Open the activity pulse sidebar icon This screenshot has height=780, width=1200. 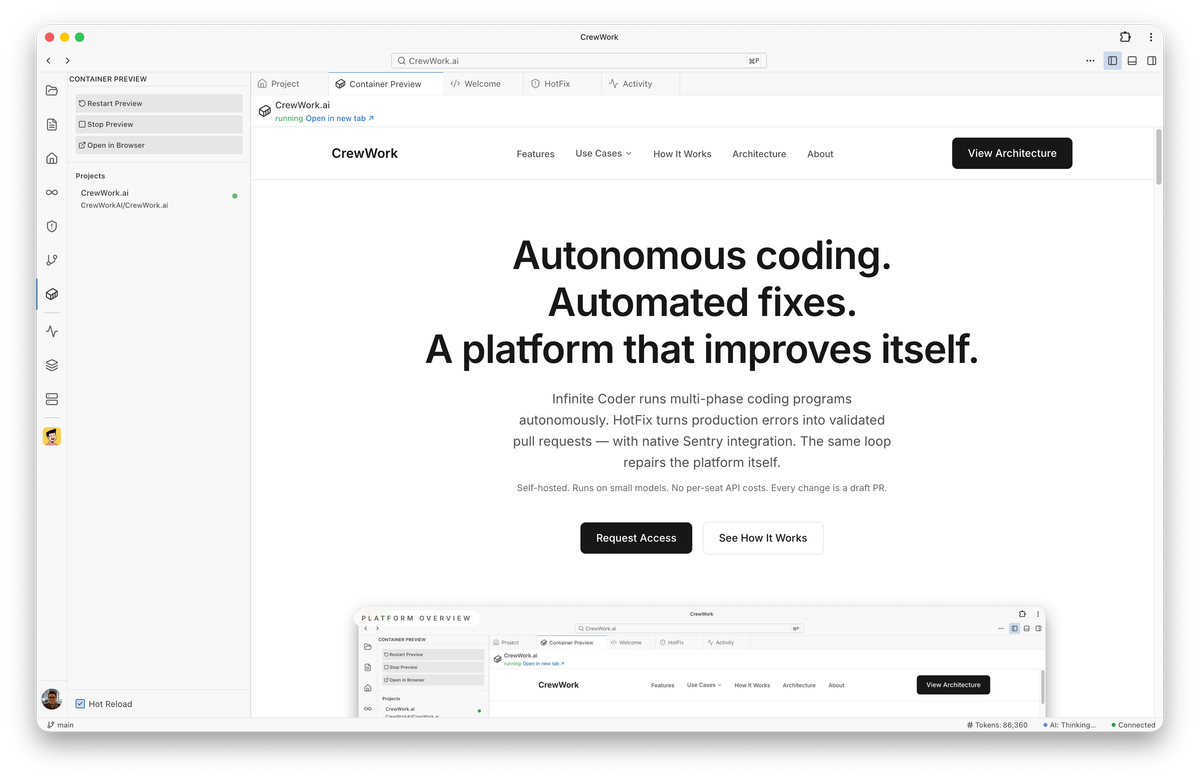pyautogui.click(x=52, y=331)
